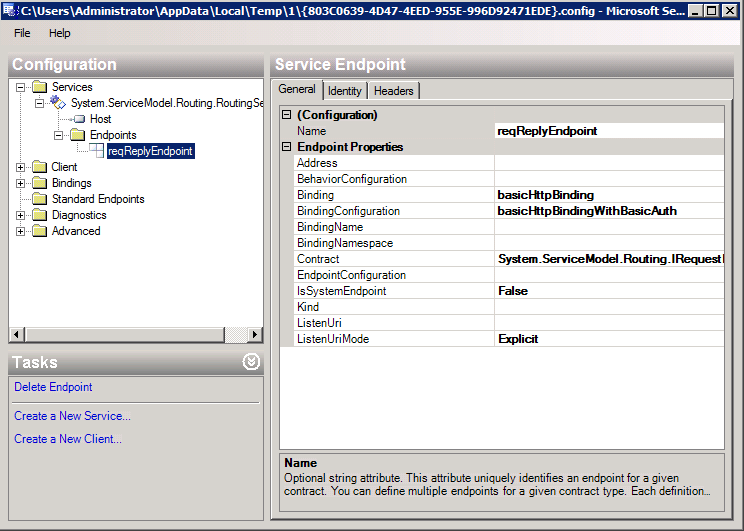Open the Help menu
The width and height of the screenshot is (744, 531).
[60, 33]
